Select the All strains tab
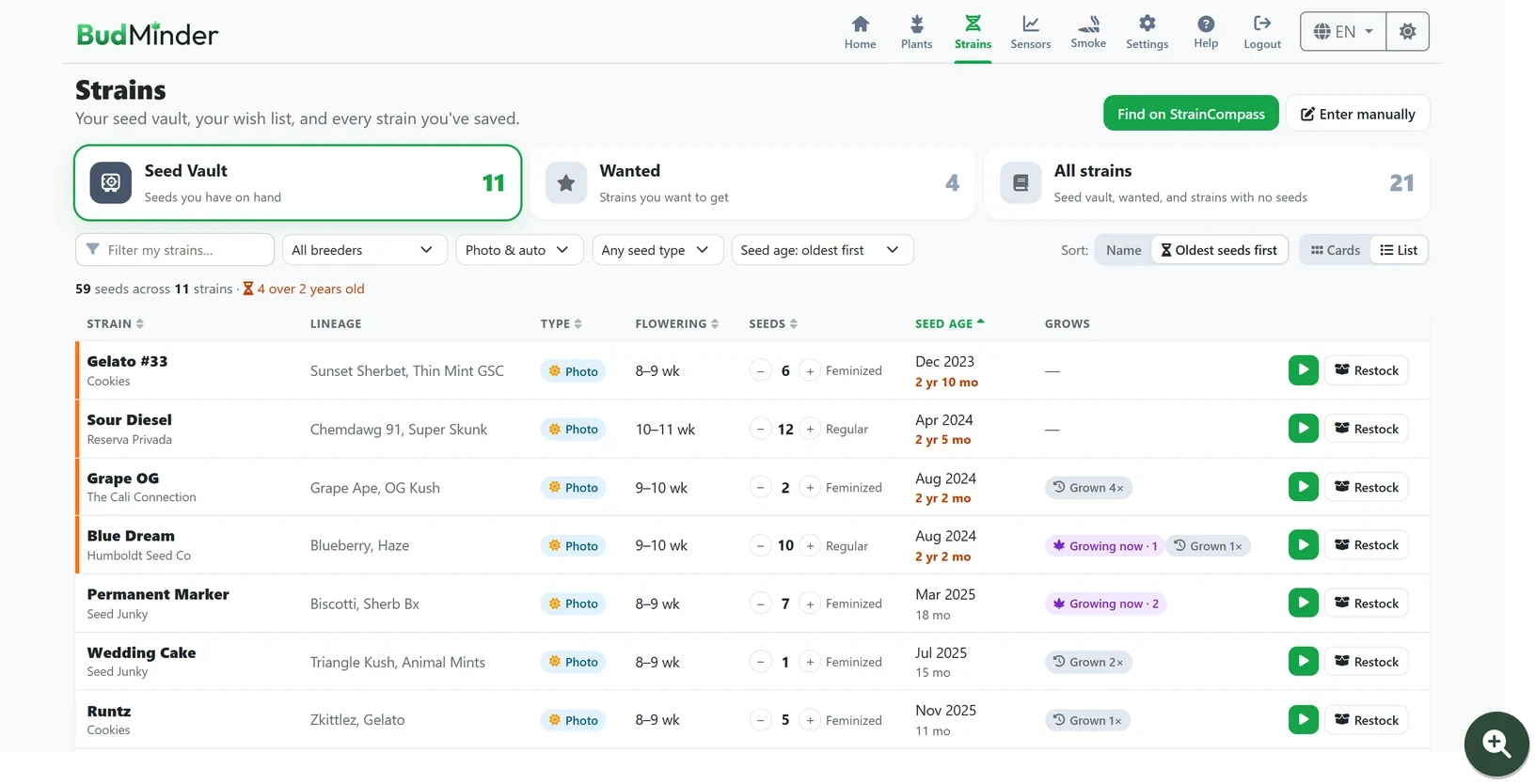This screenshot has width=1535, height=784. [1207, 182]
